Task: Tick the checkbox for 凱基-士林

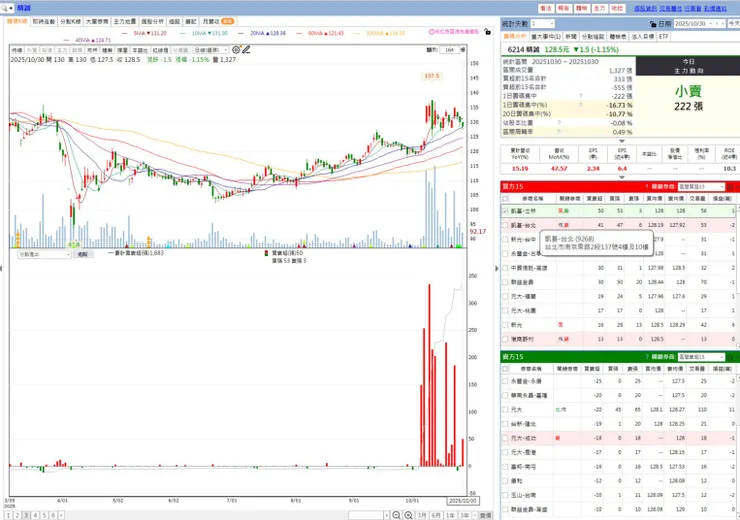Action: 505,211
